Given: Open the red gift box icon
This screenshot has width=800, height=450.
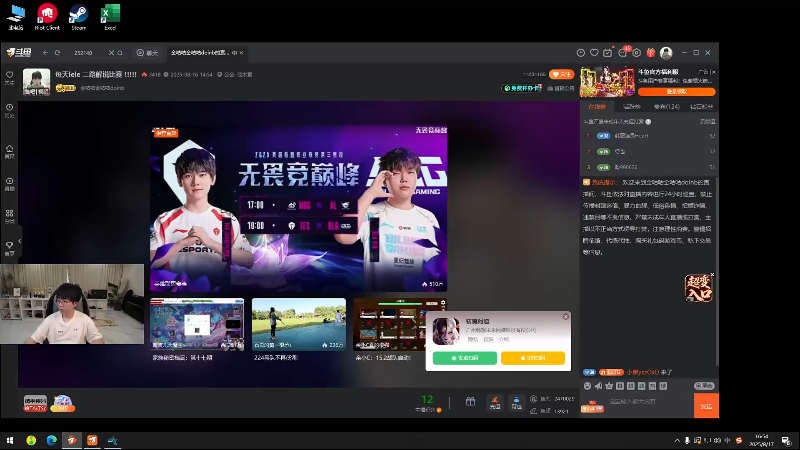Looking at the screenshot, I should coord(651,53).
